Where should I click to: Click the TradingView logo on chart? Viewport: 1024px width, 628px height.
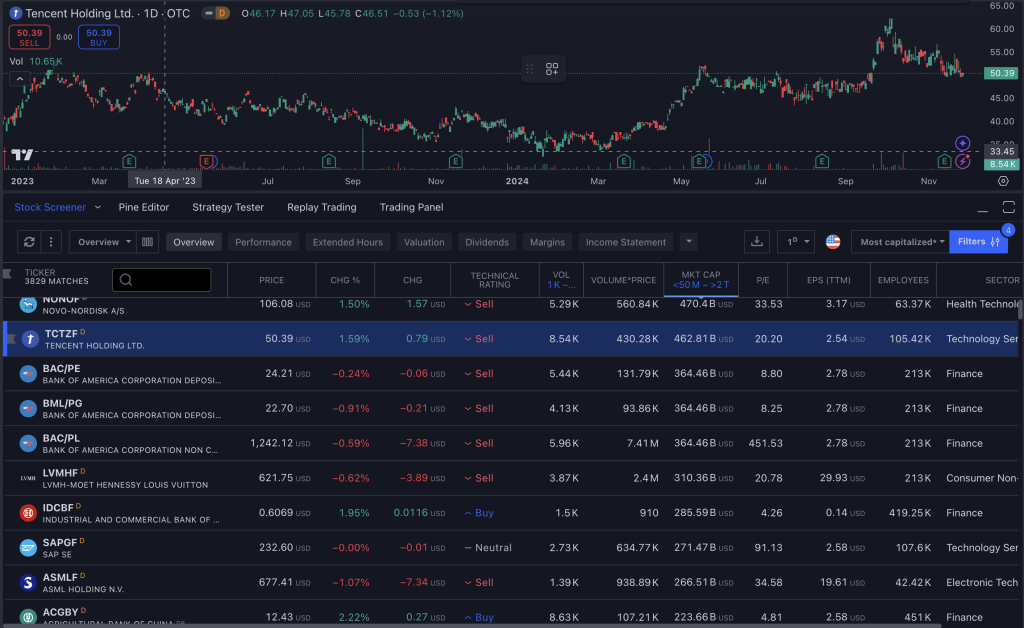pyautogui.click(x=22, y=155)
